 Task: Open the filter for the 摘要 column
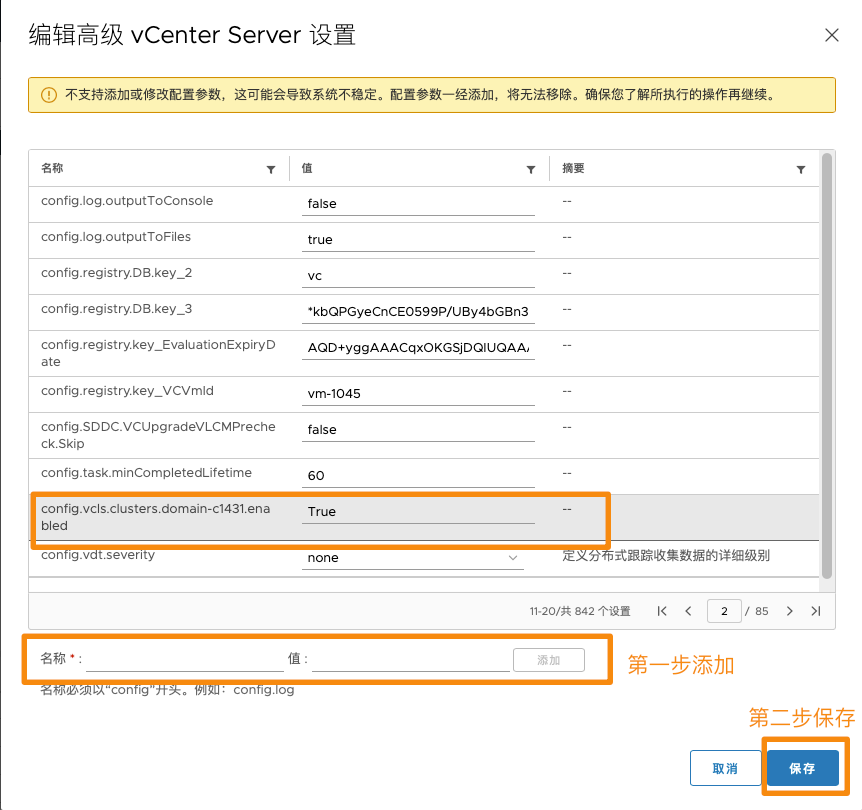pos(801,169)
